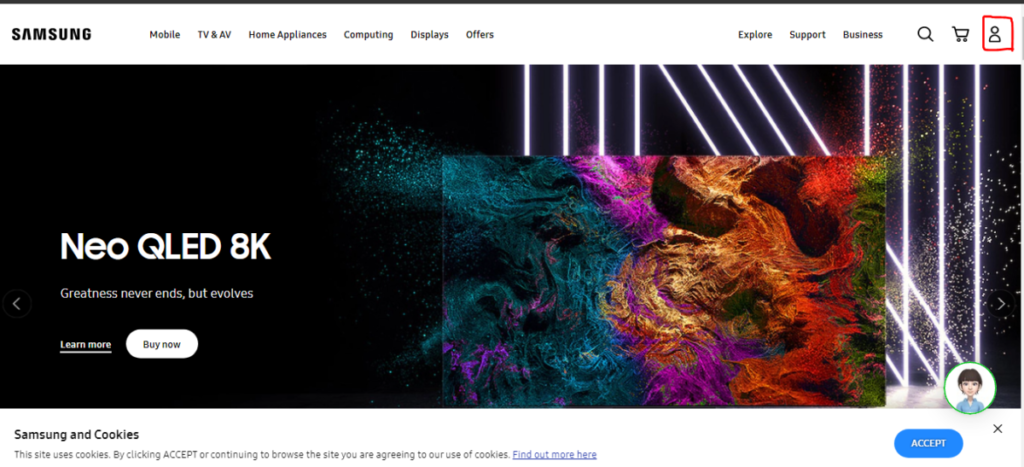Open the Business menu
The height and width of the screenshot is (467, 1024).
pyautogui.click(x=863, y=35)
